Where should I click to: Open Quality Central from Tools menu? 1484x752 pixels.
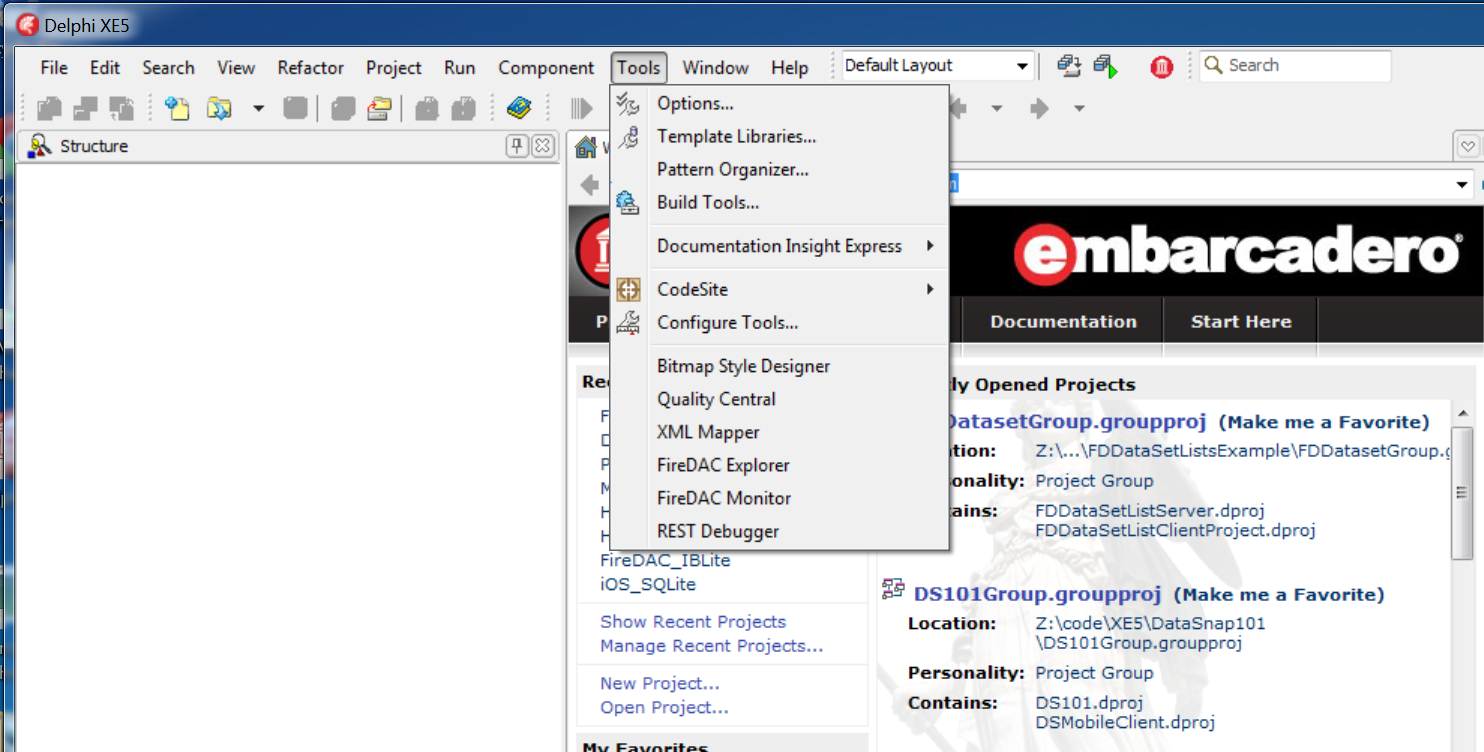[x=779, y=399]
